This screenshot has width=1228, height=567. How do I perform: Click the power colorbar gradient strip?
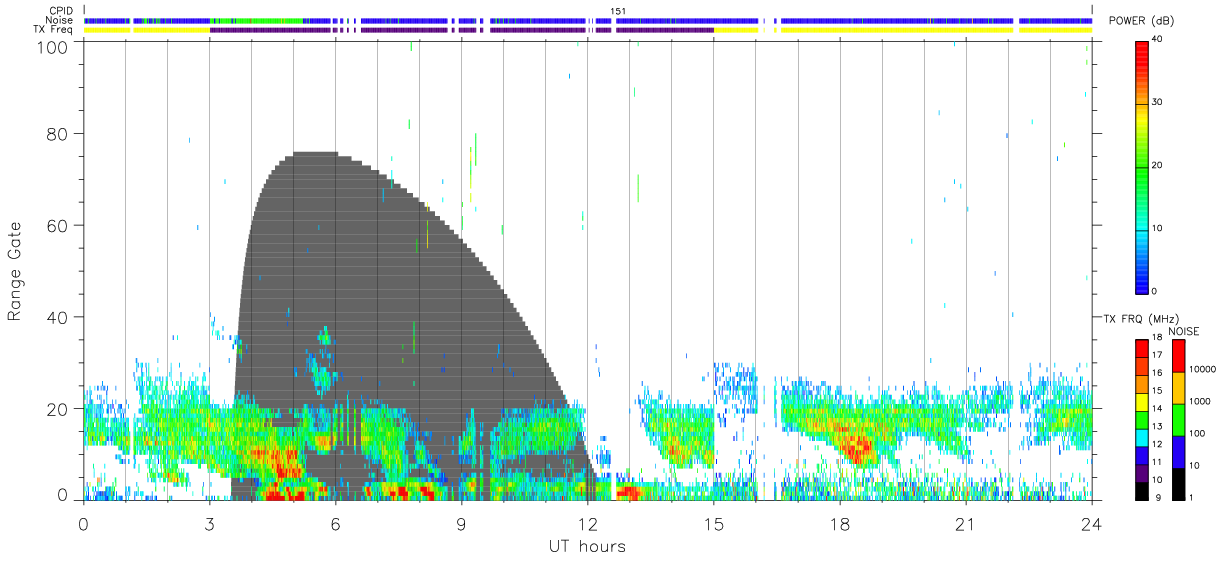click(1141, 166)
